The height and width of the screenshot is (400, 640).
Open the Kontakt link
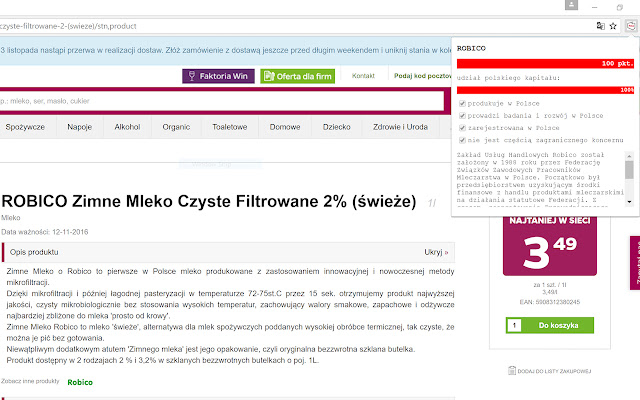click(x=363, y=76)
